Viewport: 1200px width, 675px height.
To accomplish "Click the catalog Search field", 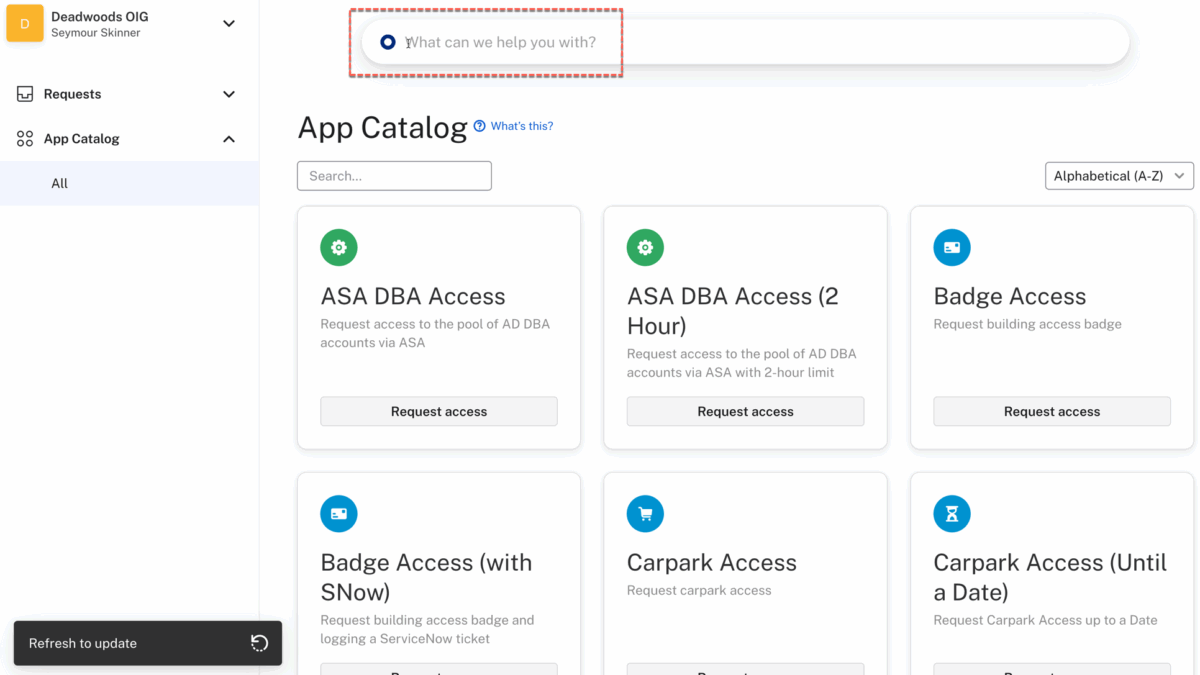I will click(x=393, y=175).
